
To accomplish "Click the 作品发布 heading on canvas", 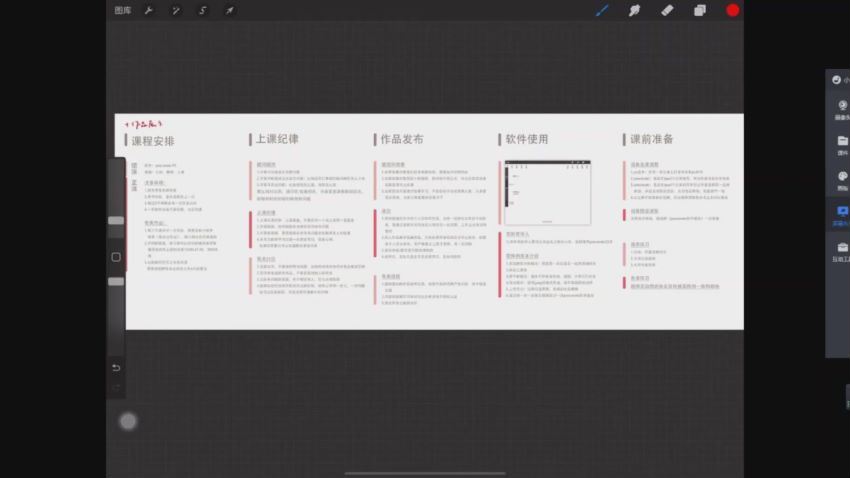I will point(402,139).
